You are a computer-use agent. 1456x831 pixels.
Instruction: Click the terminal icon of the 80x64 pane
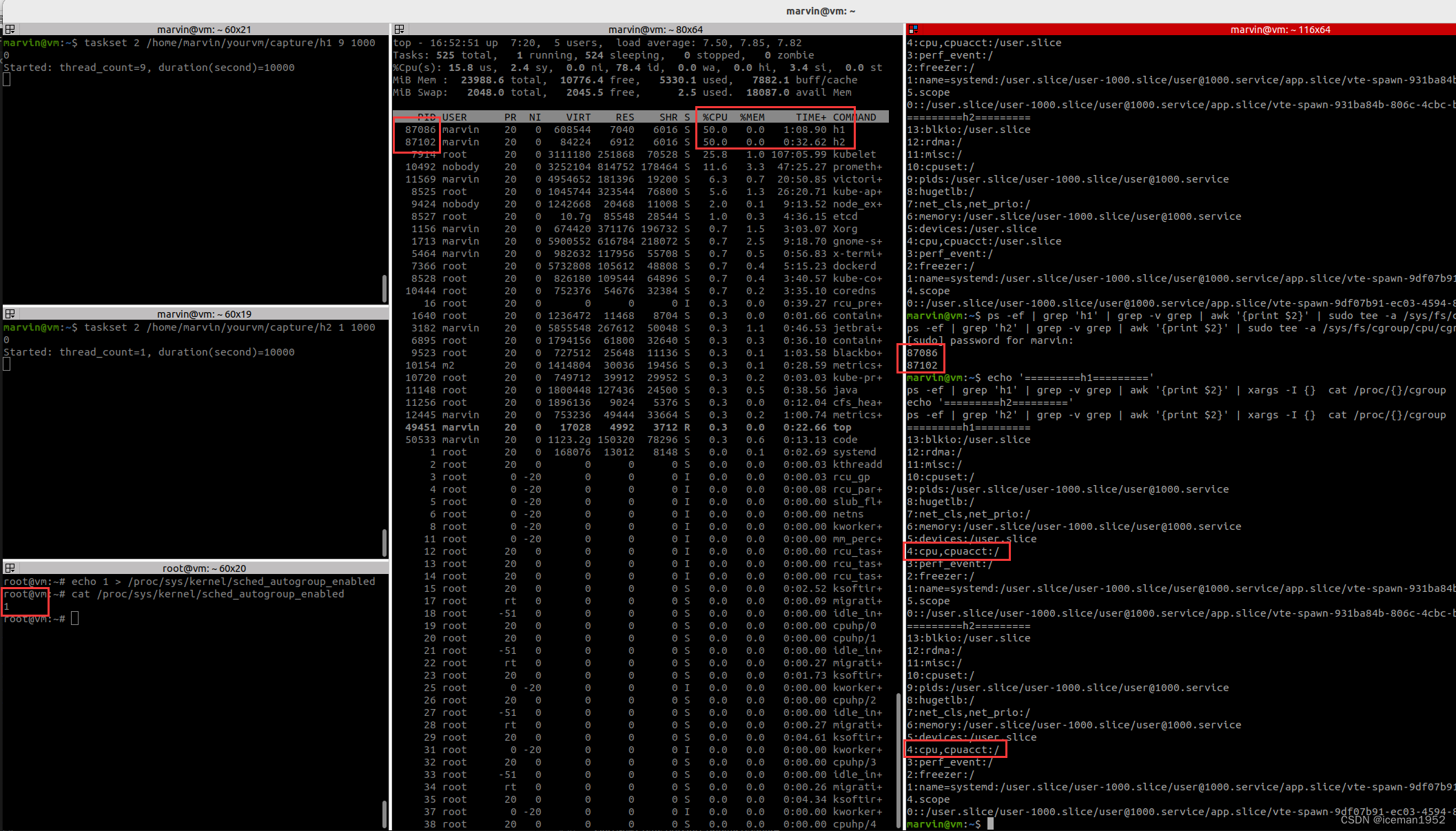click(400, 30)
